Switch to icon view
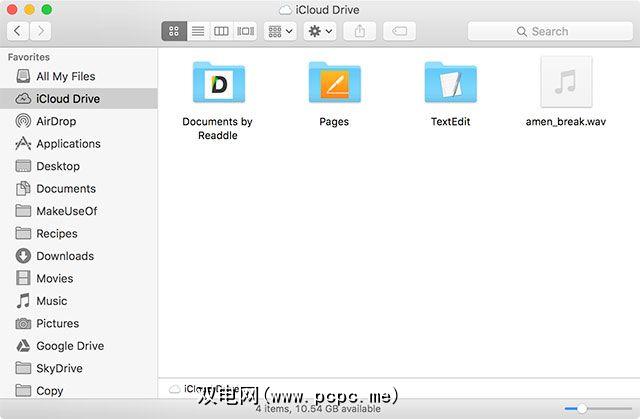This screenshot has height=419, width=640. click(x=174, y=31)
